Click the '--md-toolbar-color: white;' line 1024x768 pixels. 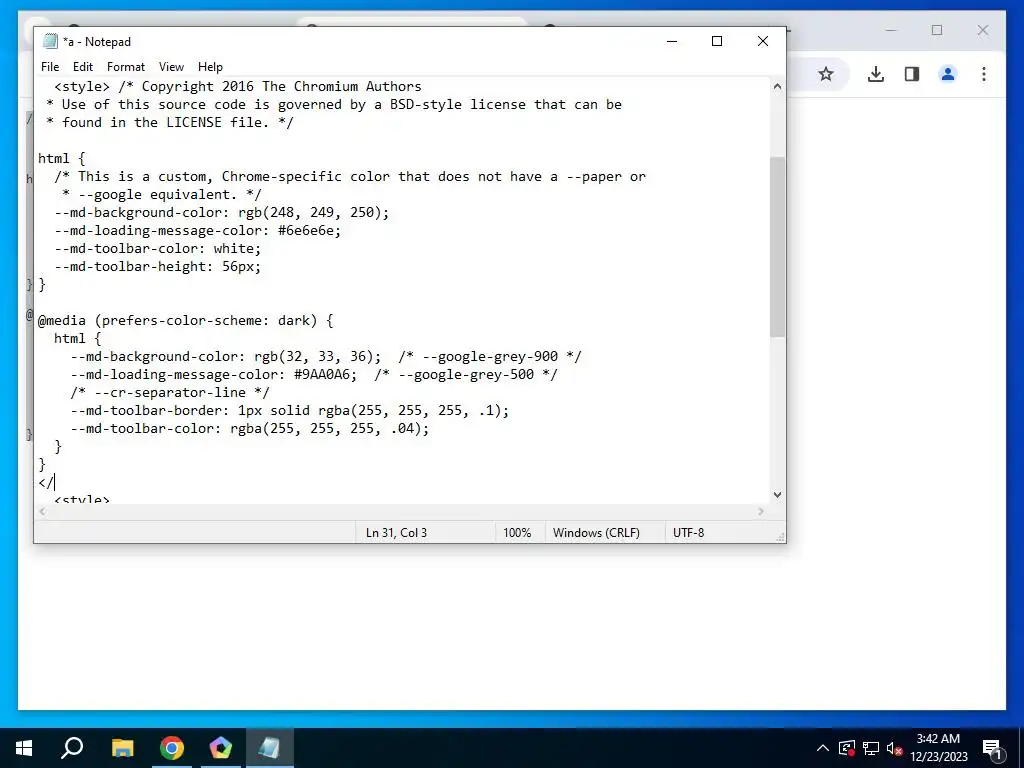[x=157, y=249]
